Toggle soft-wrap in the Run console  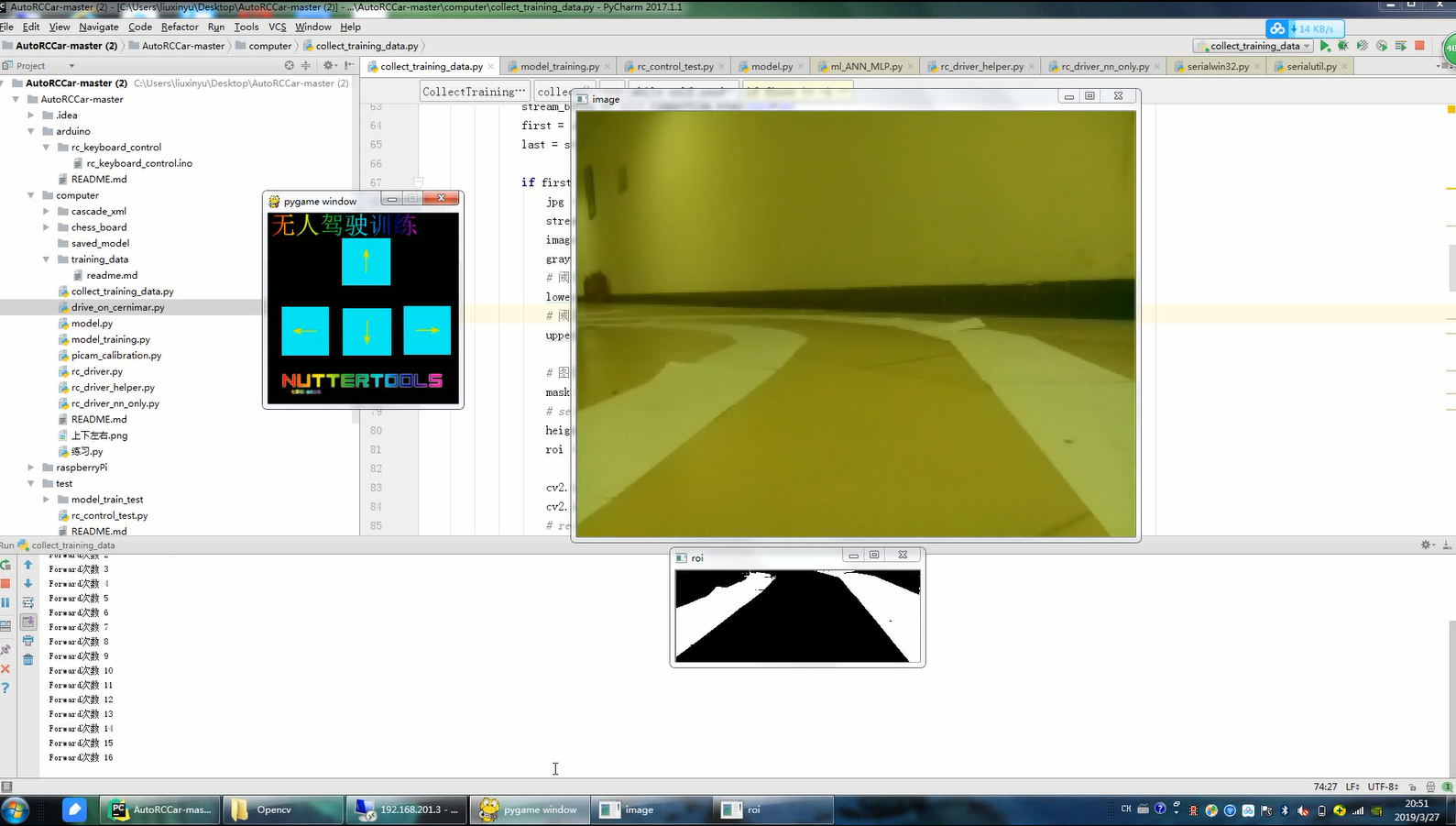pos(27,602)
